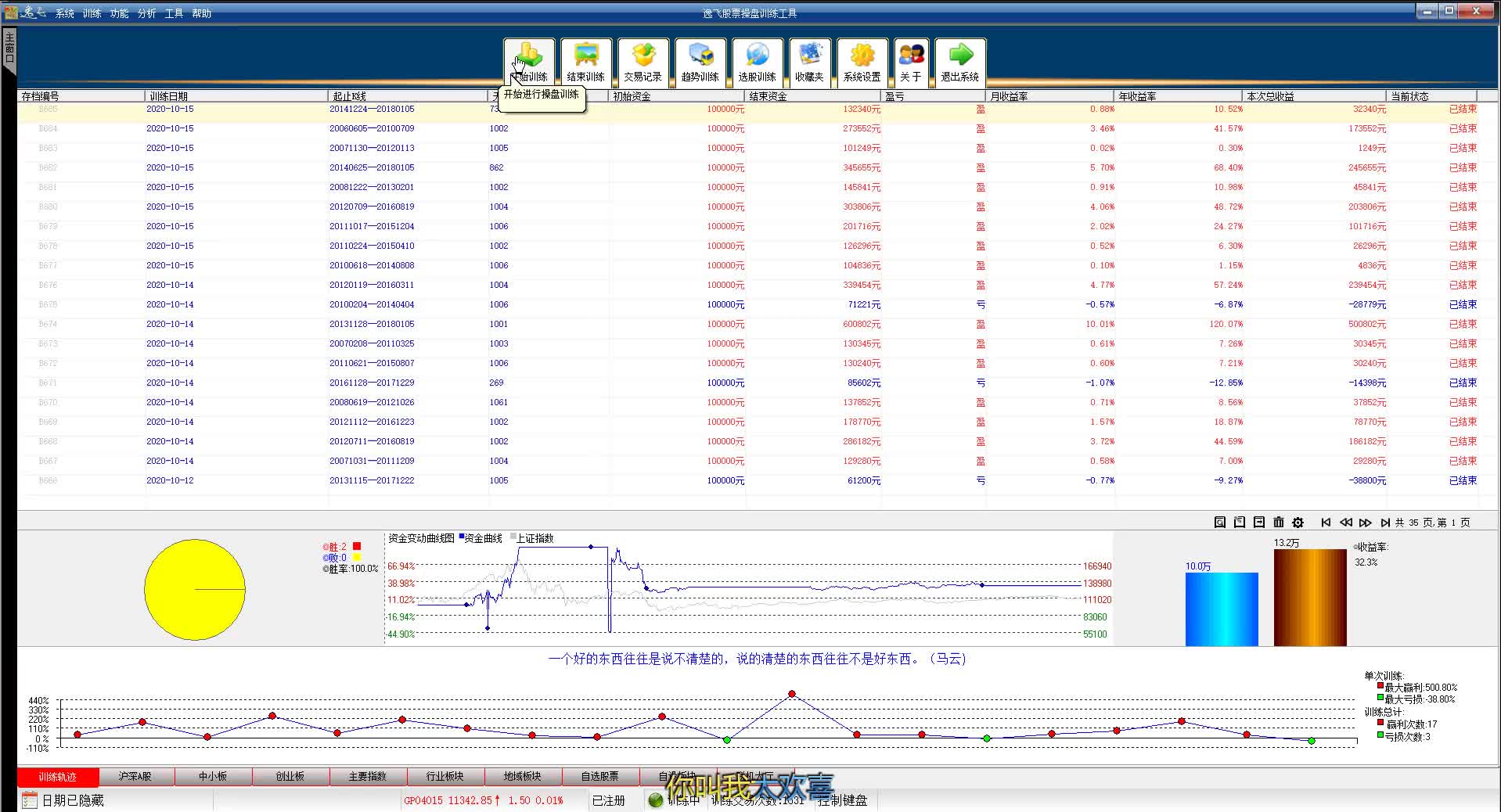1501x812 pixels.
Task: Go to the previous page of records
Action: pos(1345,523)
